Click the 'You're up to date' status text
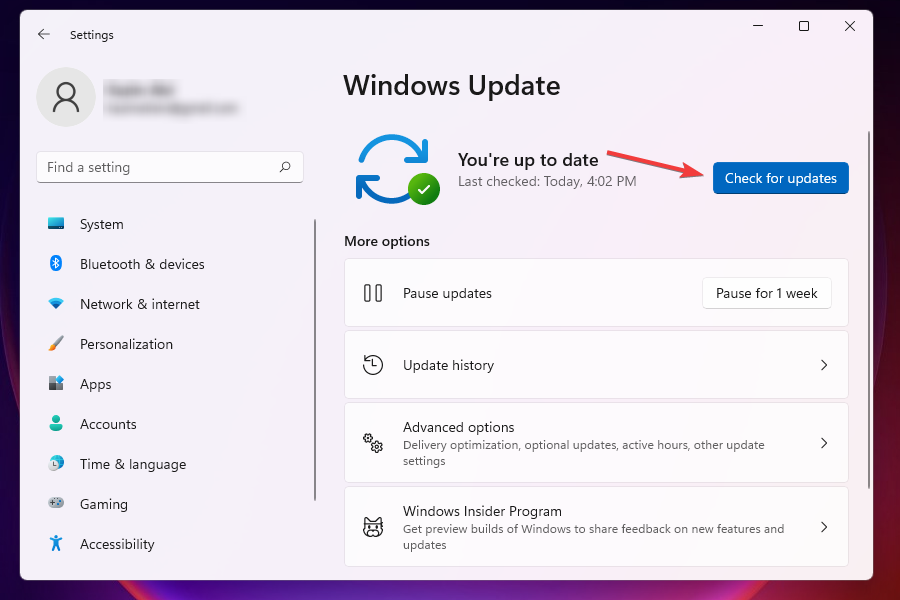 pyautogui.click(x=528, y=160)
